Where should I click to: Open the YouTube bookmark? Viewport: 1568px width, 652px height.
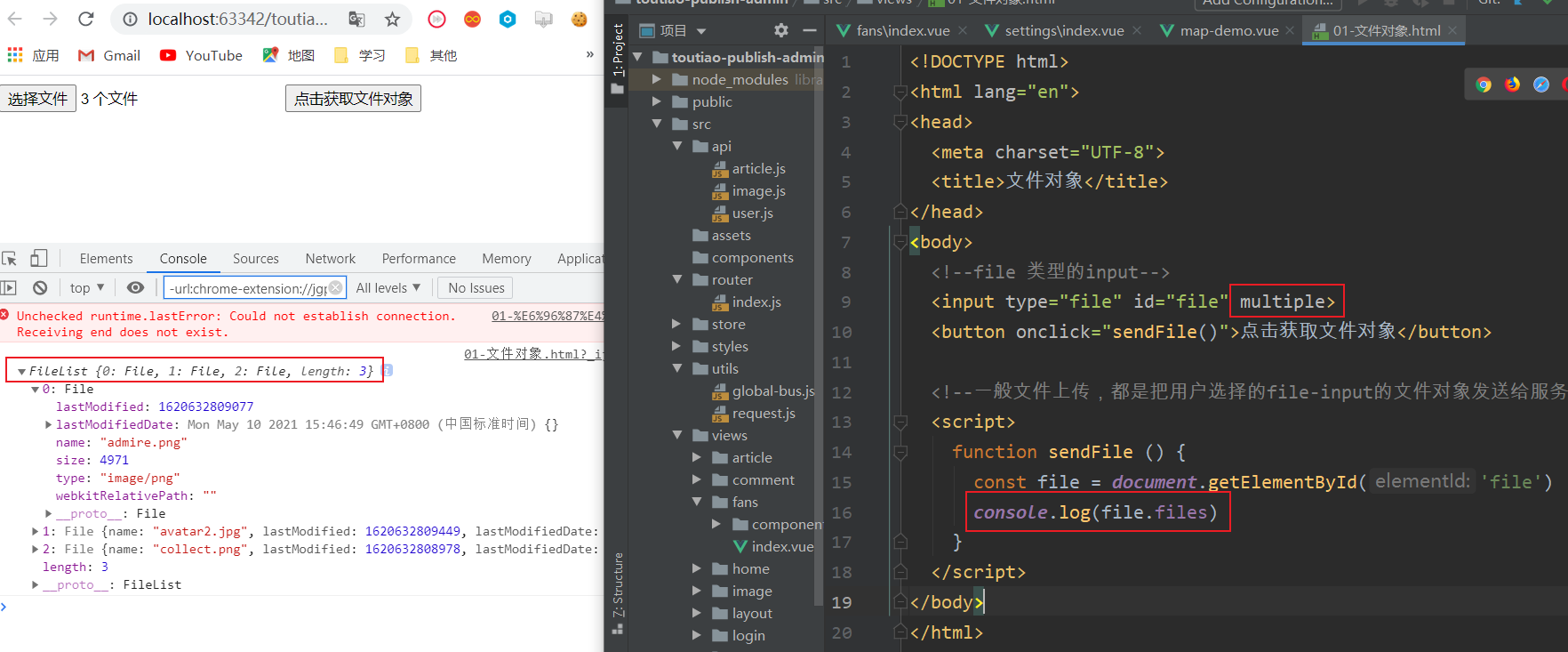(x=201, y=55)
